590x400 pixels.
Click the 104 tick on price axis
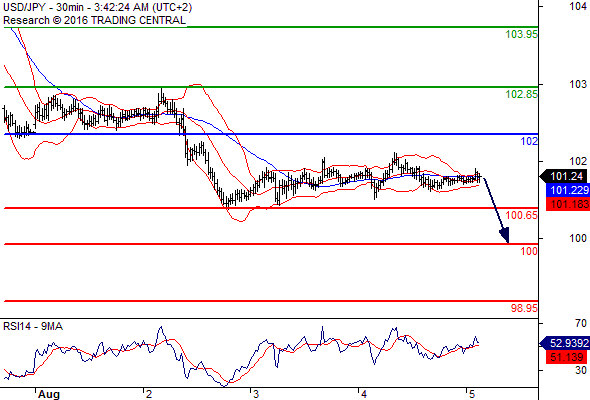click(578, 6)
